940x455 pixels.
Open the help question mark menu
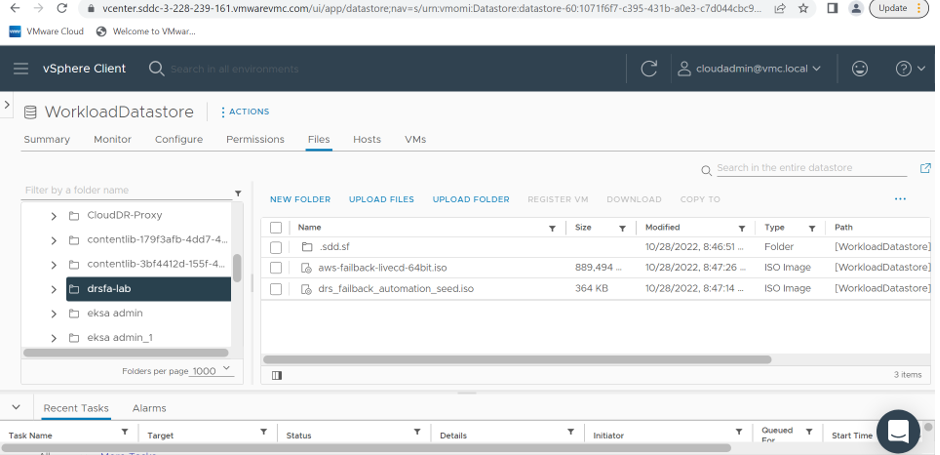[910, 68]
